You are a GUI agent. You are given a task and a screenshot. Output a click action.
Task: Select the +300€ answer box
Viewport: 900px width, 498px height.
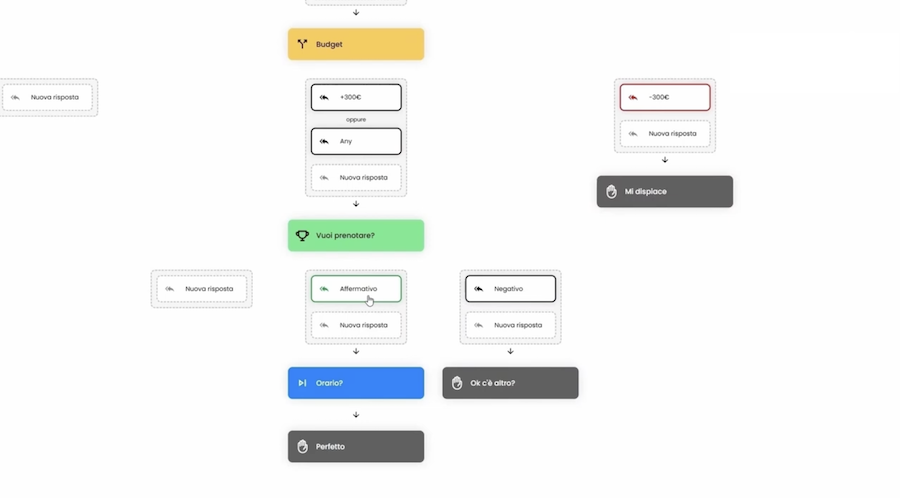point(356,98)
